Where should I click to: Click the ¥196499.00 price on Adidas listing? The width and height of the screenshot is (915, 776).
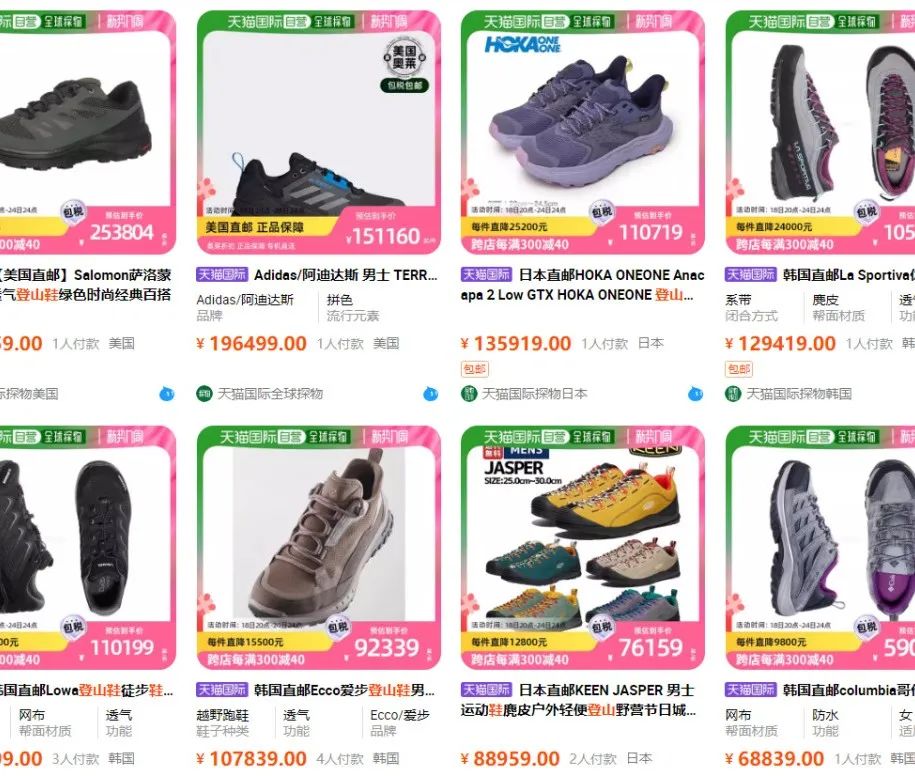coord(252,344)
